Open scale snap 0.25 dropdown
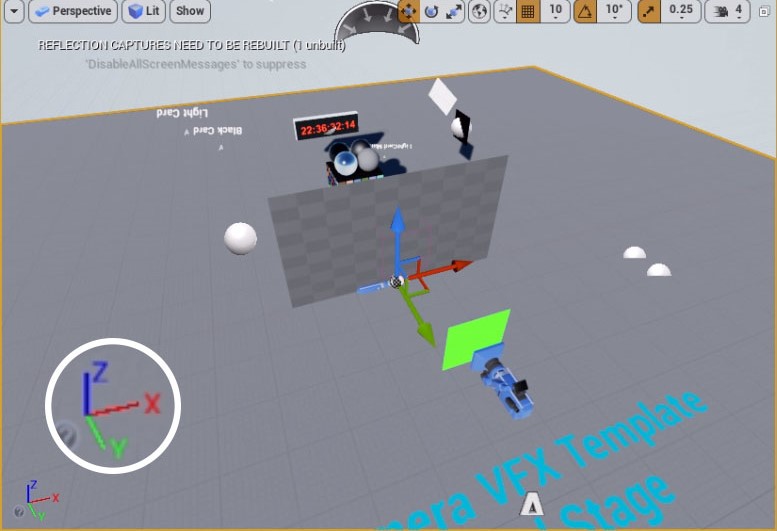Viewport: 777px width, 531px height. (x=681, y=11)
